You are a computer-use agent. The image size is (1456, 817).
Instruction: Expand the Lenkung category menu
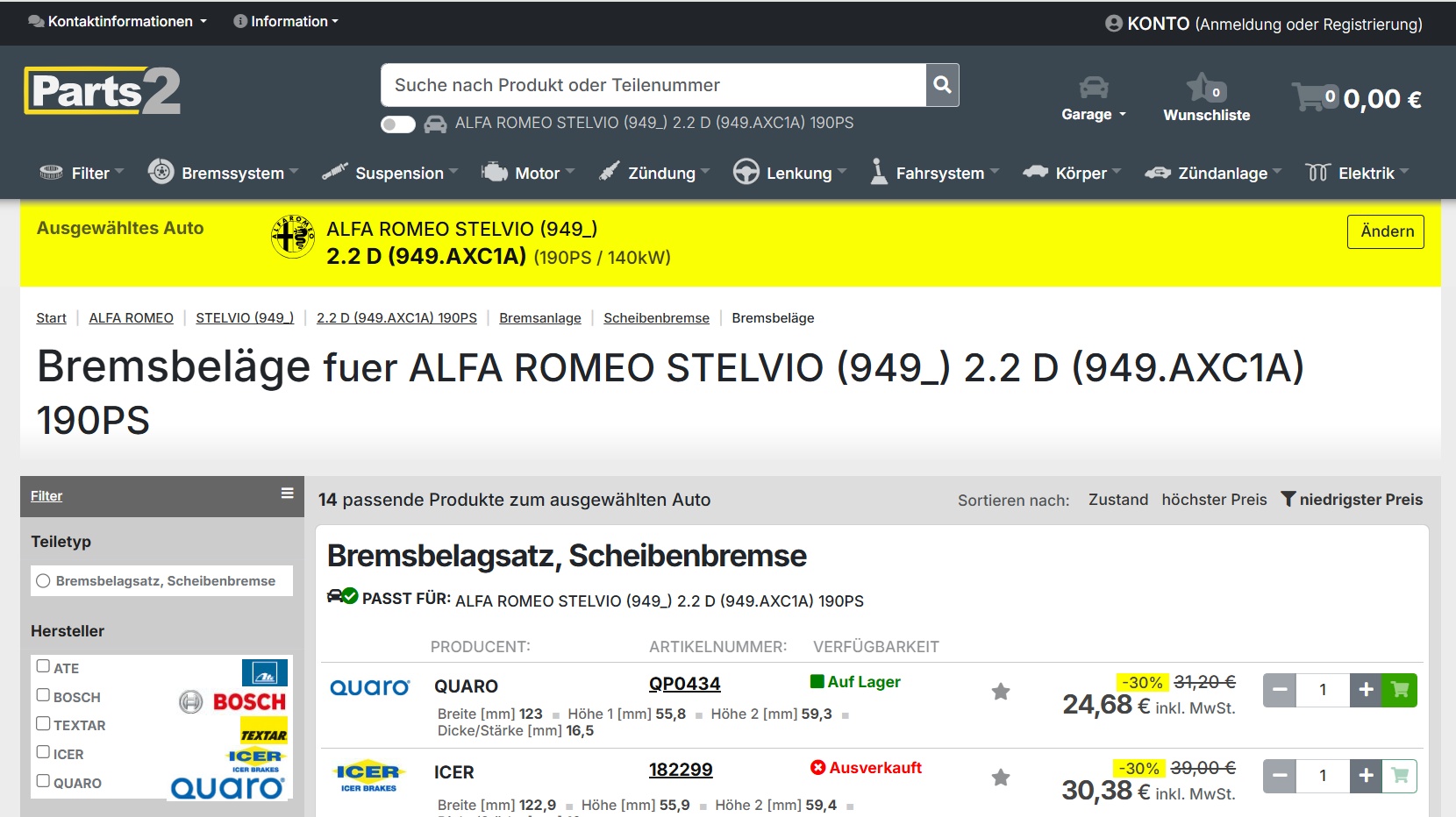pos(789,173)
